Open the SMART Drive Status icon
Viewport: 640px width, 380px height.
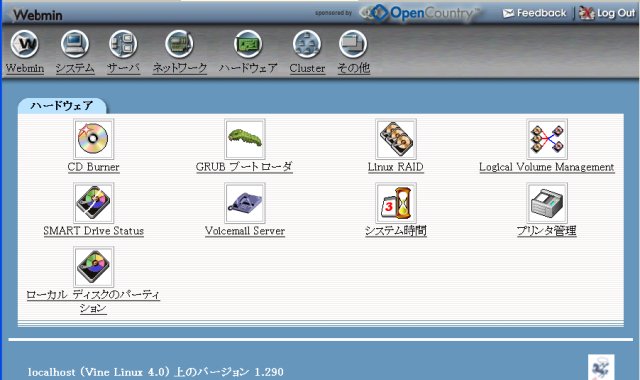[93, 202]
